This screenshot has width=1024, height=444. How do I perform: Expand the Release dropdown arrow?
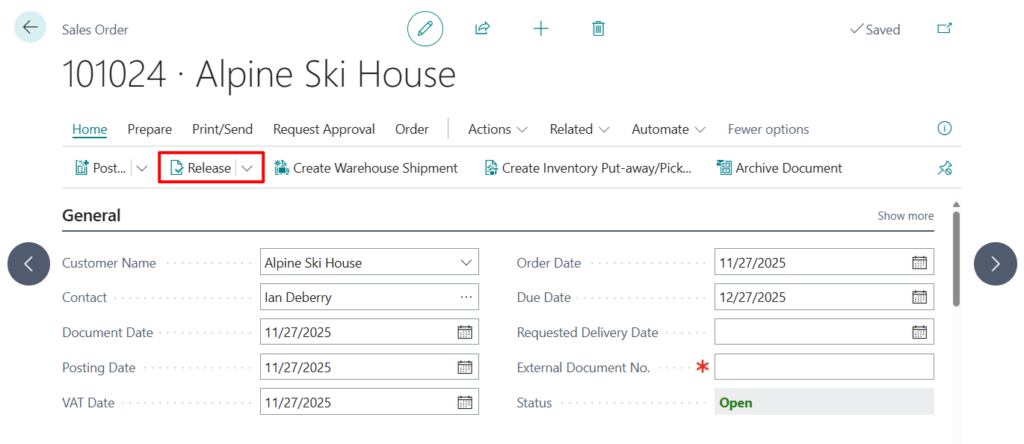247,168
